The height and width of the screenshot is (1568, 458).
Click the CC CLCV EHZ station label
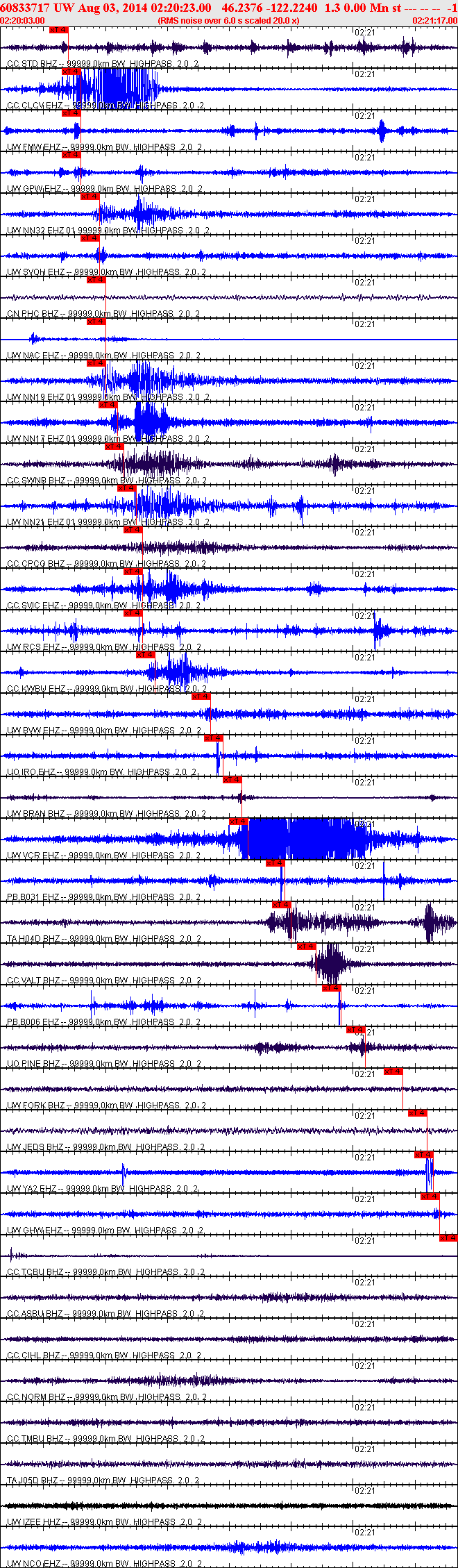pos(35,106)
